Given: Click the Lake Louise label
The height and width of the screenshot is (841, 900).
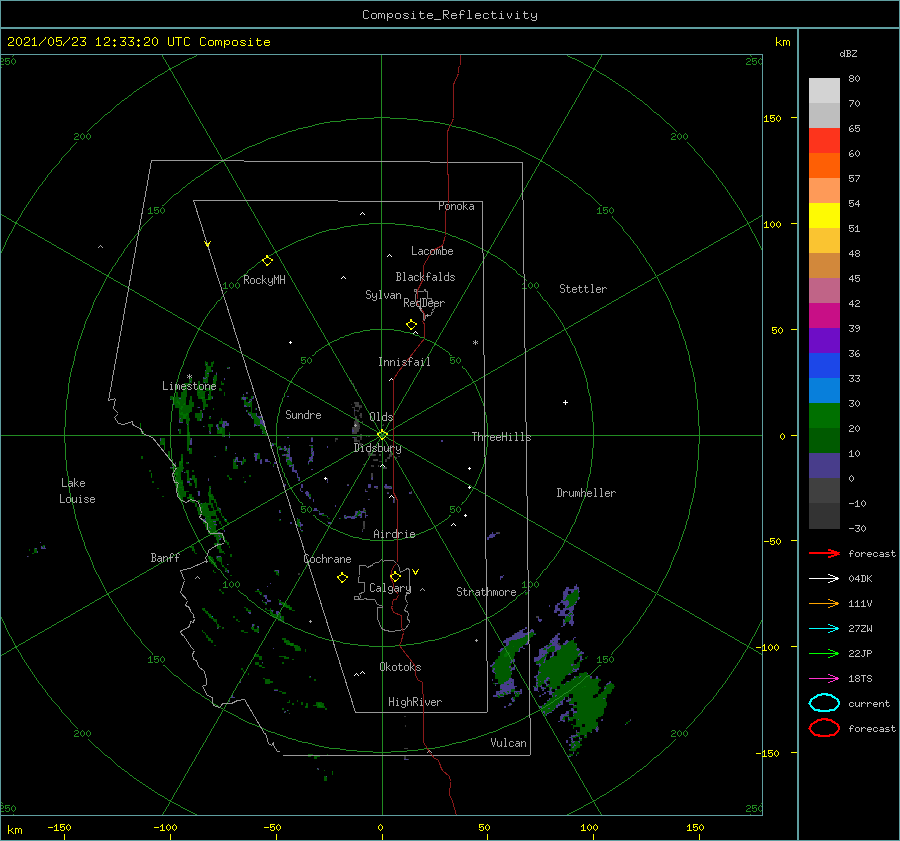Looking at the screenshot, I should pyautogui.click(x=77, y=491).
